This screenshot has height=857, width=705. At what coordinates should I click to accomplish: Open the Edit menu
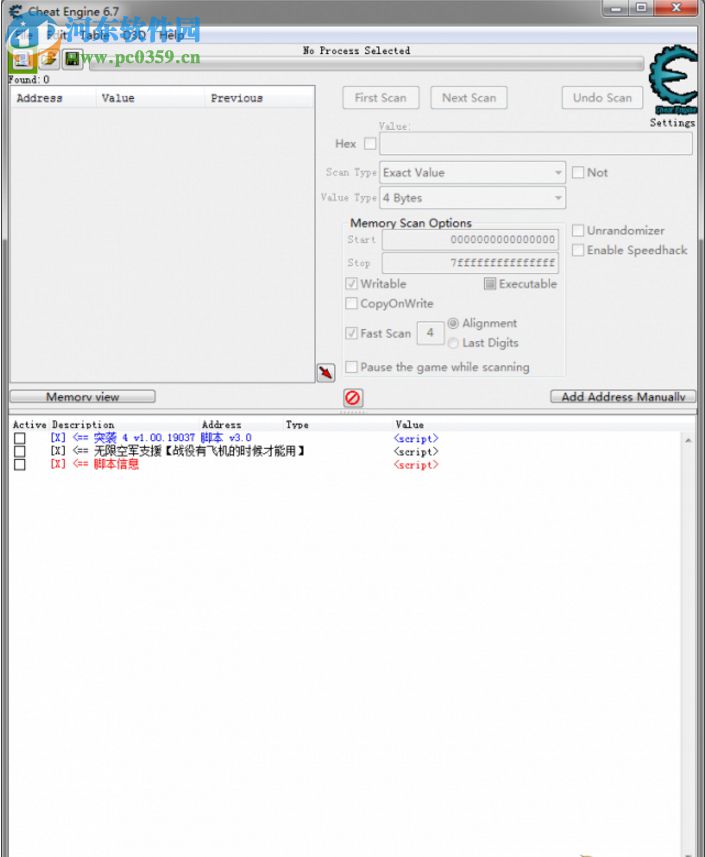56,35
